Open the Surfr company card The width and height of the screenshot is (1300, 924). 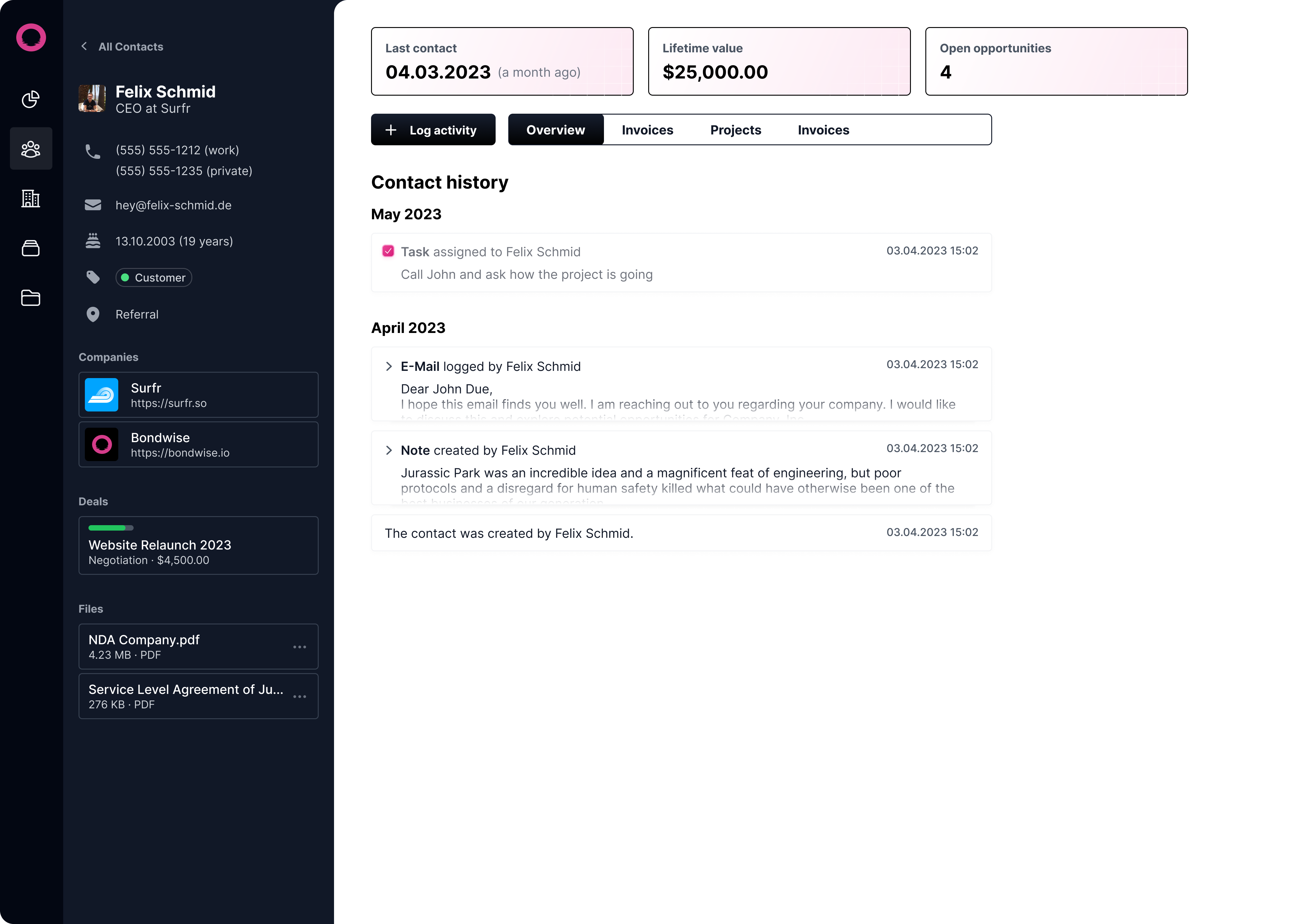(198, 394)
